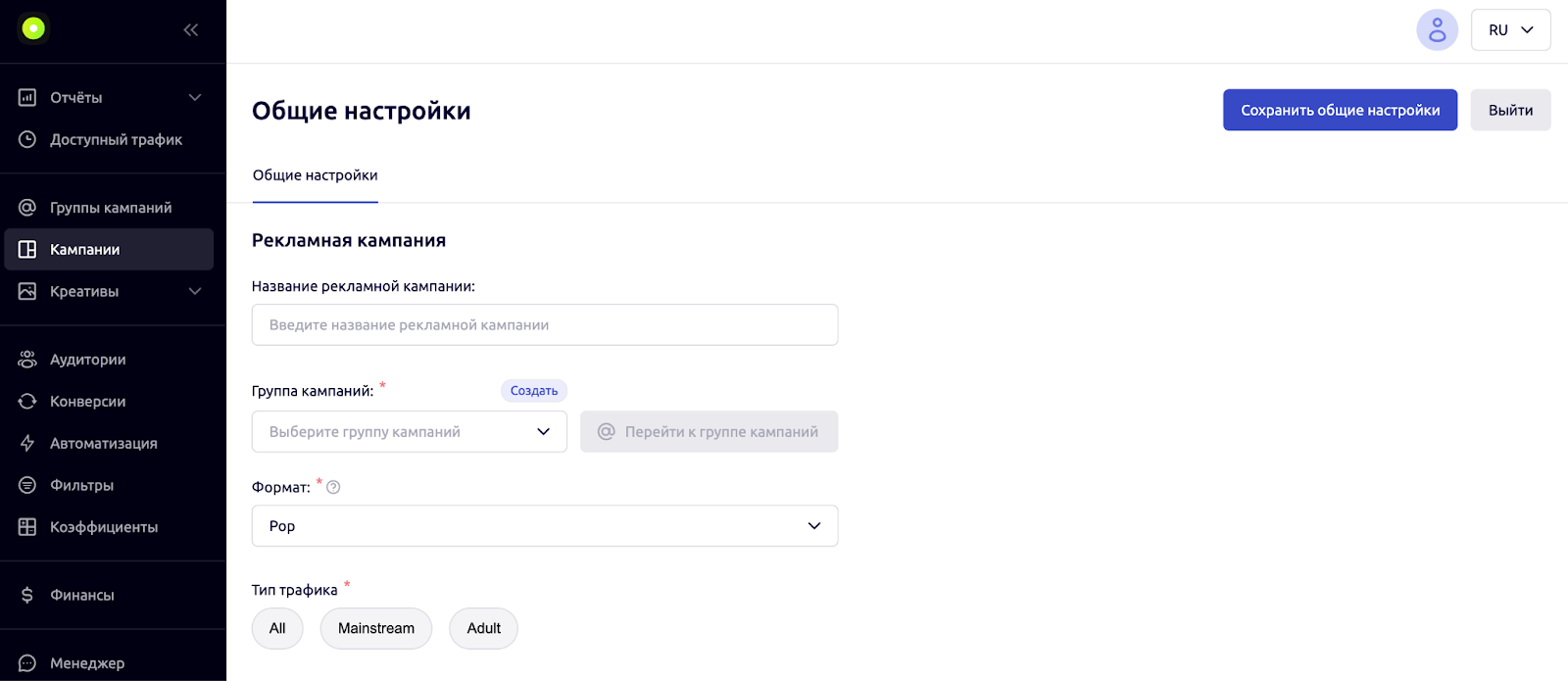1568x681 pixels.
Task: Click the Format help question-mark icon
Action: pyautogui.click(x=333, y=488)
